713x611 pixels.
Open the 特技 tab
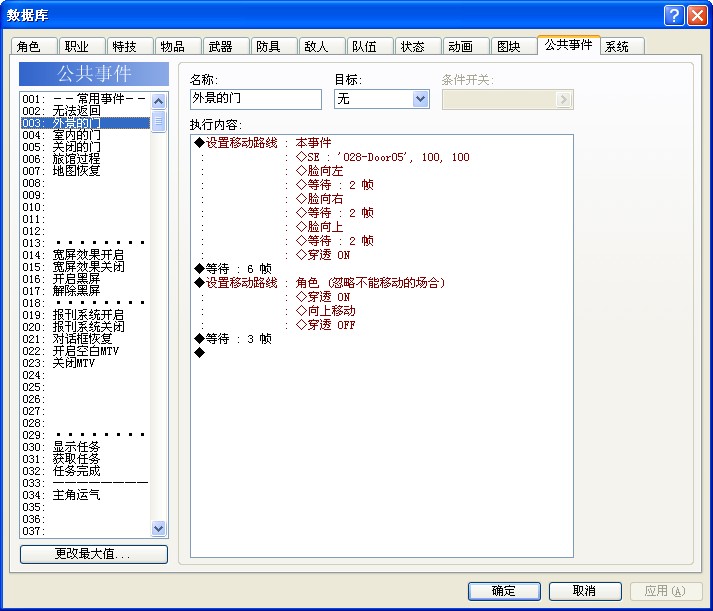click(130, 46)
